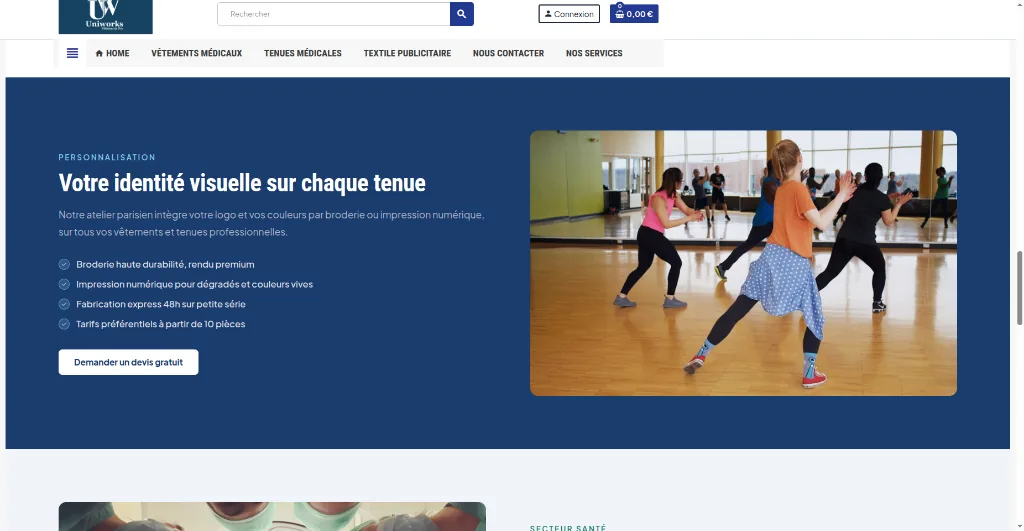1024x531 pixels.
Task: Select Textile Publicitaire in the navigation
Action: pos(407,54)
